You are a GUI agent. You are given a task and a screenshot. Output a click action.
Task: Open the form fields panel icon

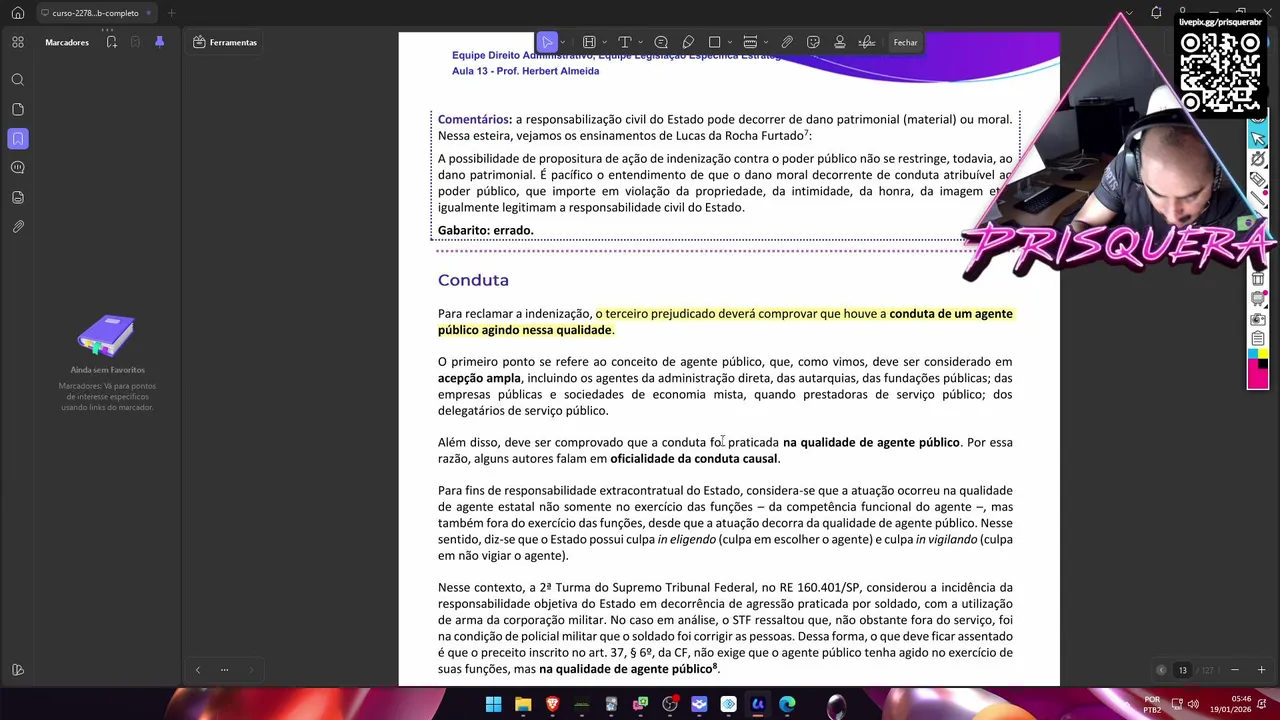(x=18, y=197)
